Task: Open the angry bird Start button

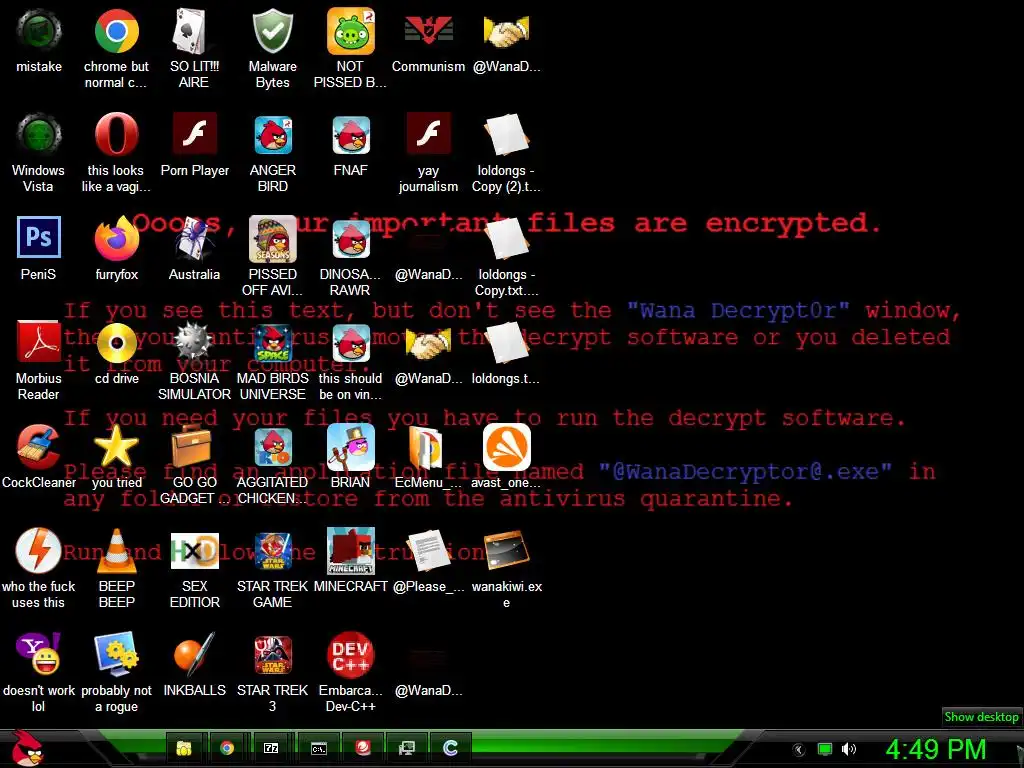Action: [x=27, y=748]
